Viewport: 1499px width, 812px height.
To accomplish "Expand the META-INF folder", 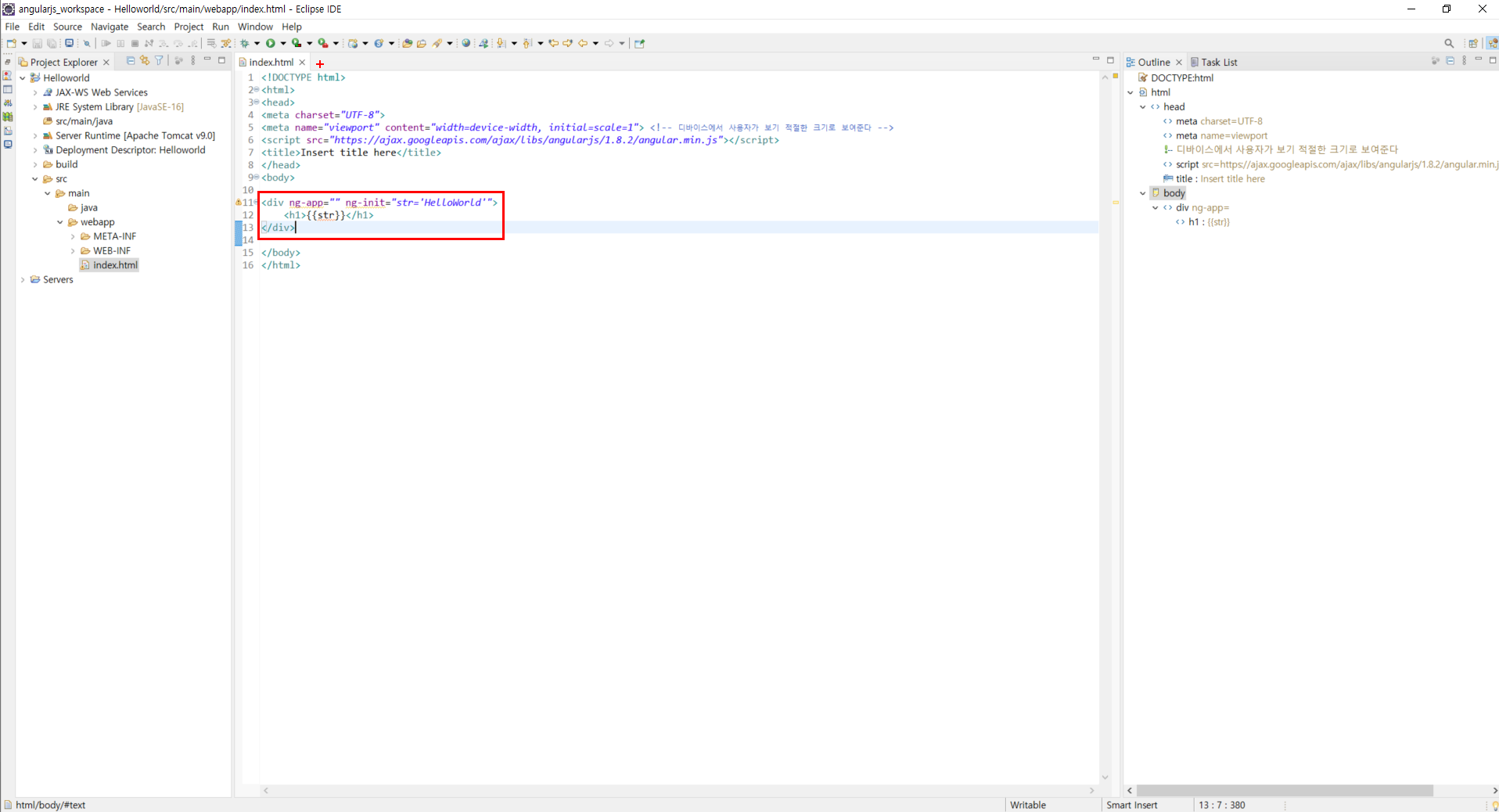I will point(73,237).
